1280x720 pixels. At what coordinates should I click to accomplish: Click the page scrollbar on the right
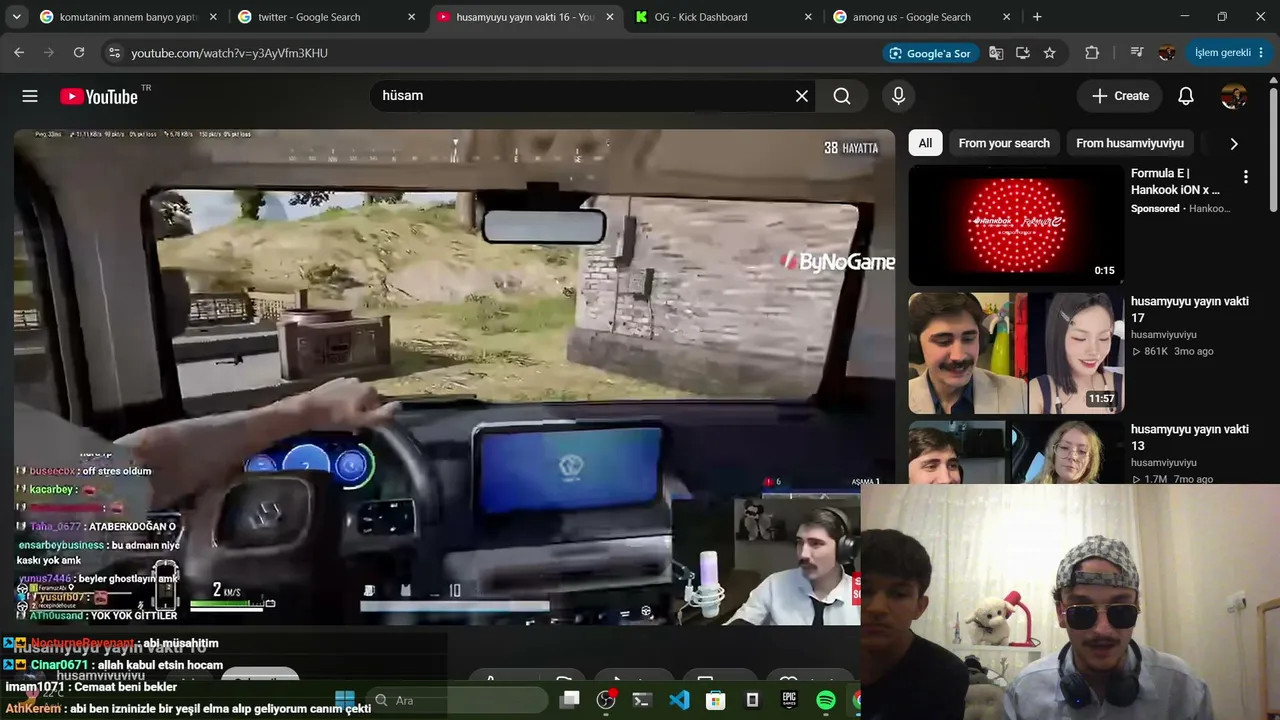pyautogui.click(x=1273, y=150)
